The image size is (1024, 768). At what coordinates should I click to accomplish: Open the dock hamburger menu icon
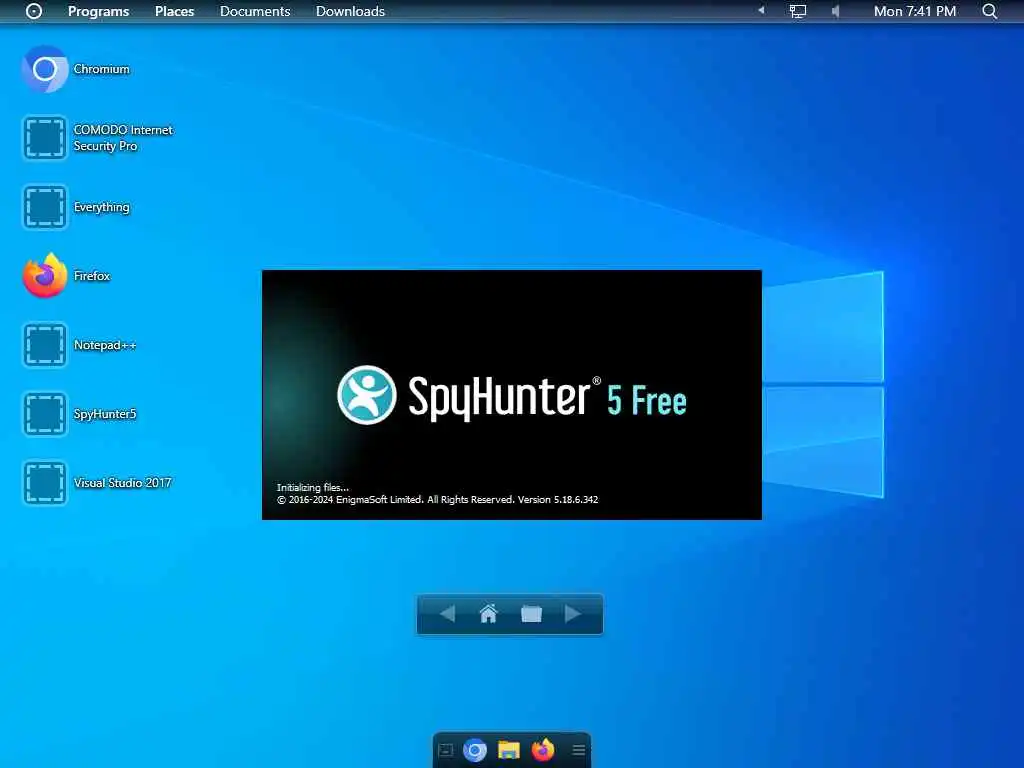tap(579, 750)
